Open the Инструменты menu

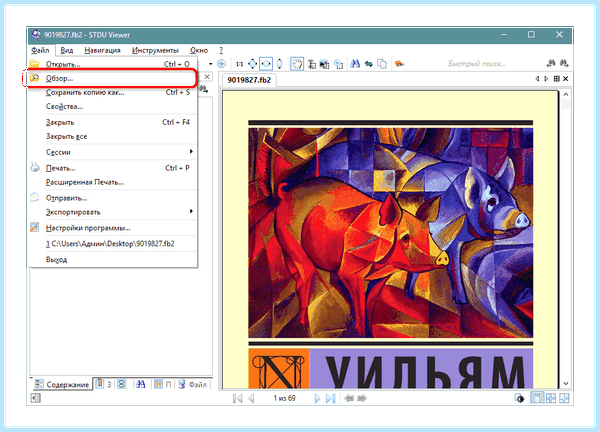tap(155, 50)
